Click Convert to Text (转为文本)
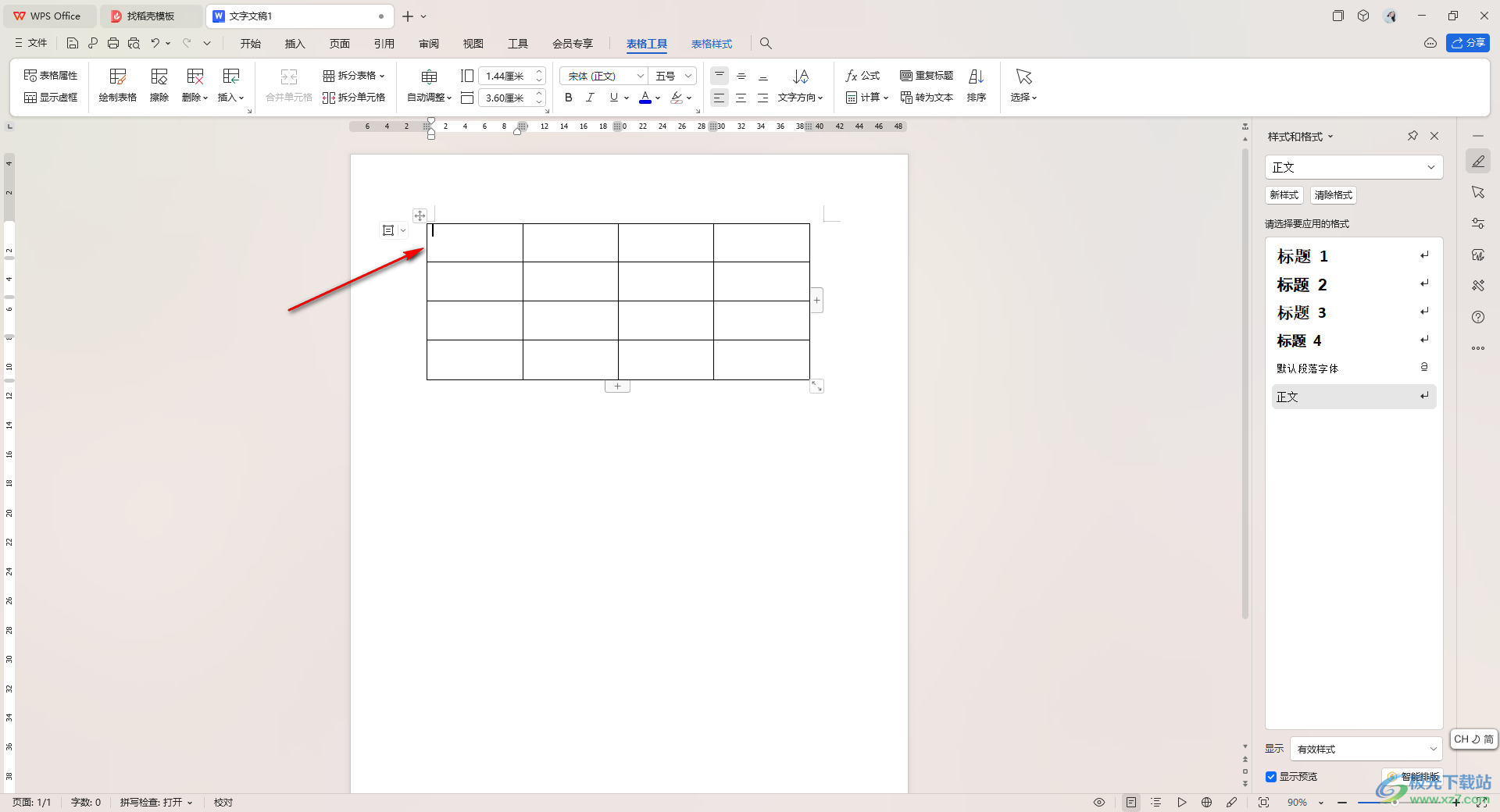This screenshot has height=812, width=1500. (x=927, y=98)
